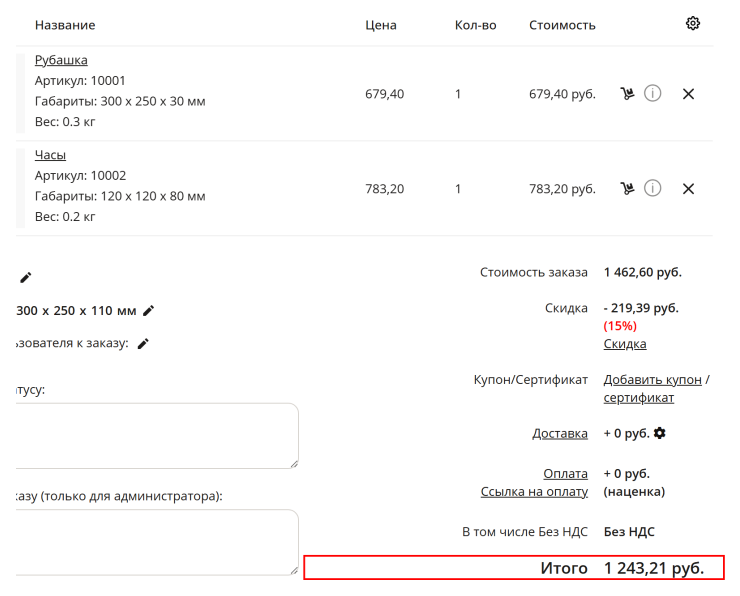This screenshot has width=740, height=596.
Task: Click Артикул: 10002 text
Action: pos(80,176)
